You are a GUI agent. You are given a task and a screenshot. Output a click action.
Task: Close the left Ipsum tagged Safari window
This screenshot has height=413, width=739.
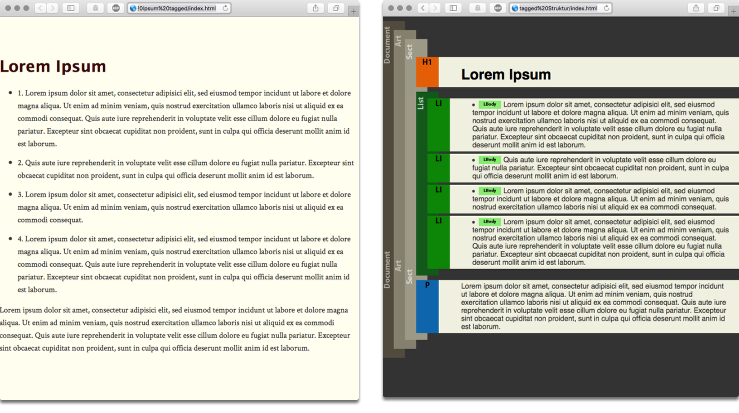coord(8,8)
